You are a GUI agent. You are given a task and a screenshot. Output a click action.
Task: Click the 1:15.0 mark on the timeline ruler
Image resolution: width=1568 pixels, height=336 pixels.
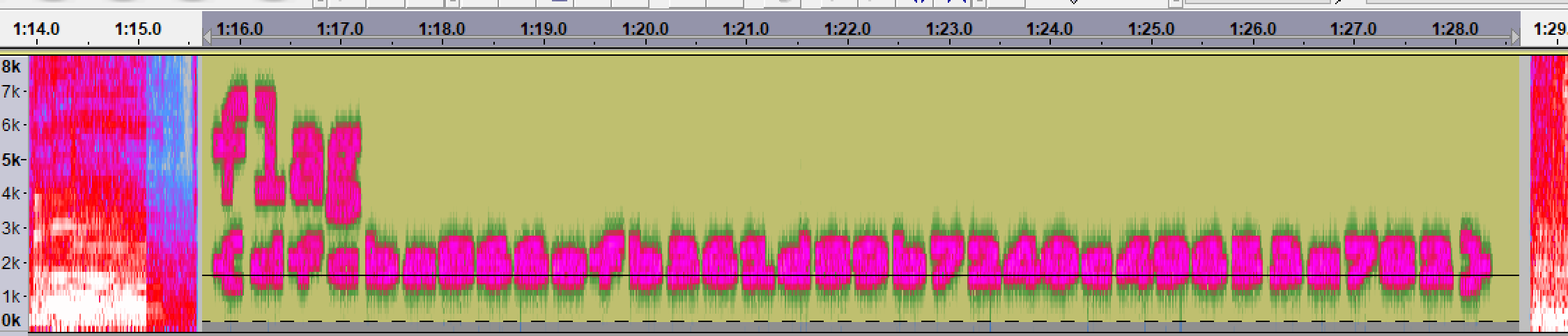(x=138, y=29)
